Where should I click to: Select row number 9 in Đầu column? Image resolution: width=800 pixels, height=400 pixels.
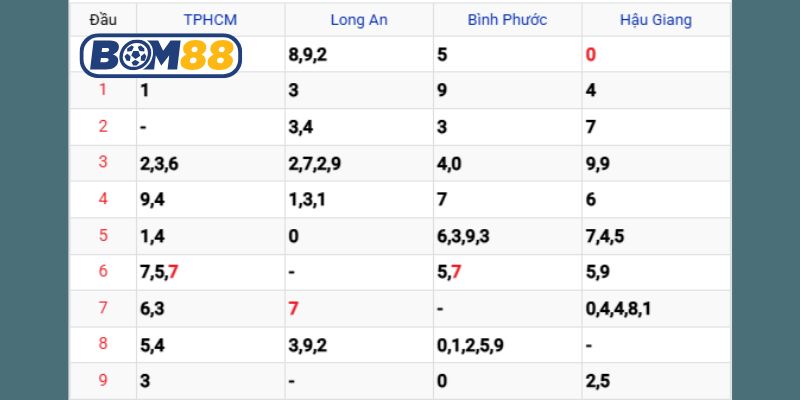tap(102, 381)
